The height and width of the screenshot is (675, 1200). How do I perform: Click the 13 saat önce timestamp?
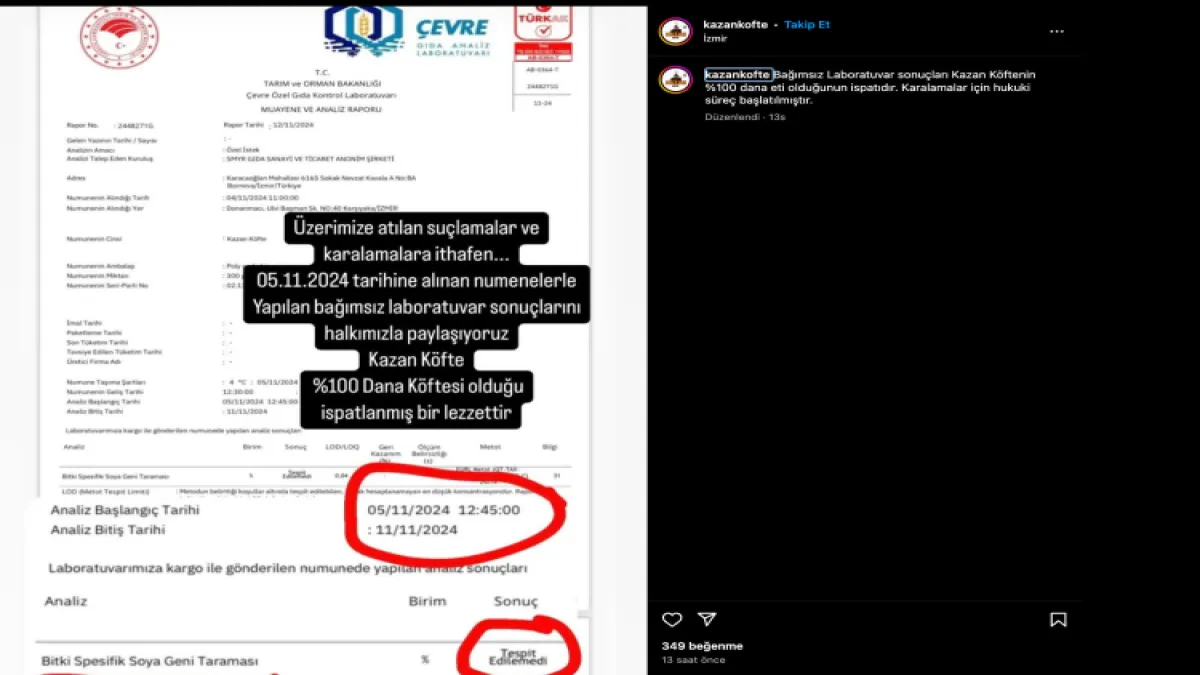(693, 660)
